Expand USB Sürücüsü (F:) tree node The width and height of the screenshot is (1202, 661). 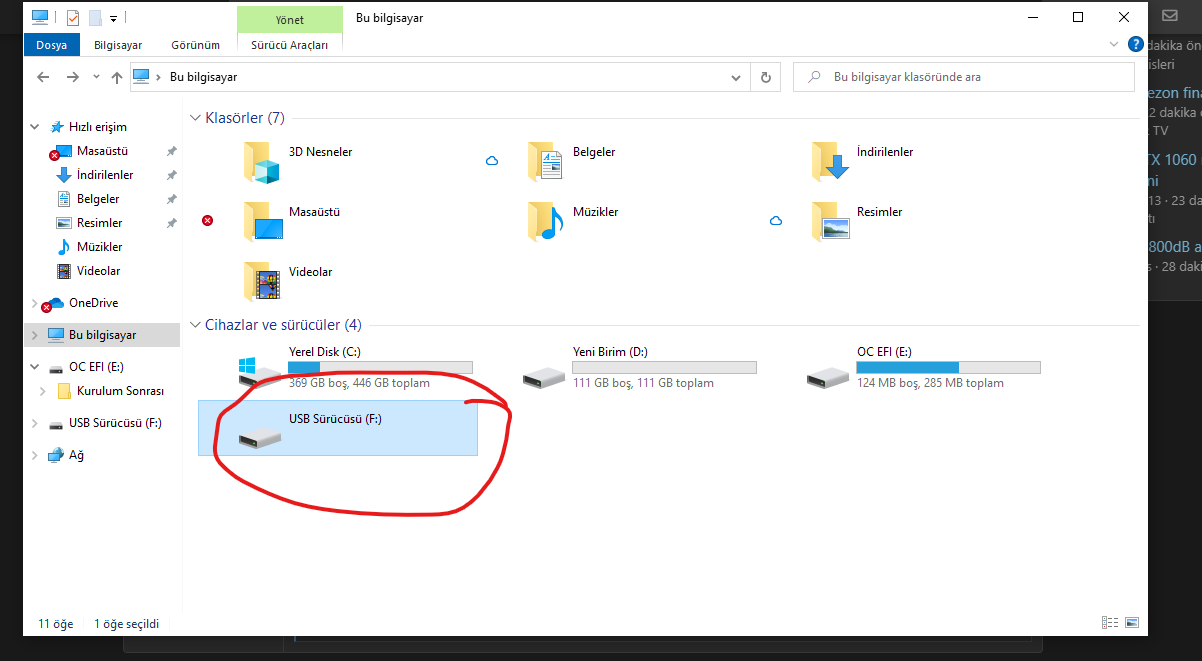(35, 423)
